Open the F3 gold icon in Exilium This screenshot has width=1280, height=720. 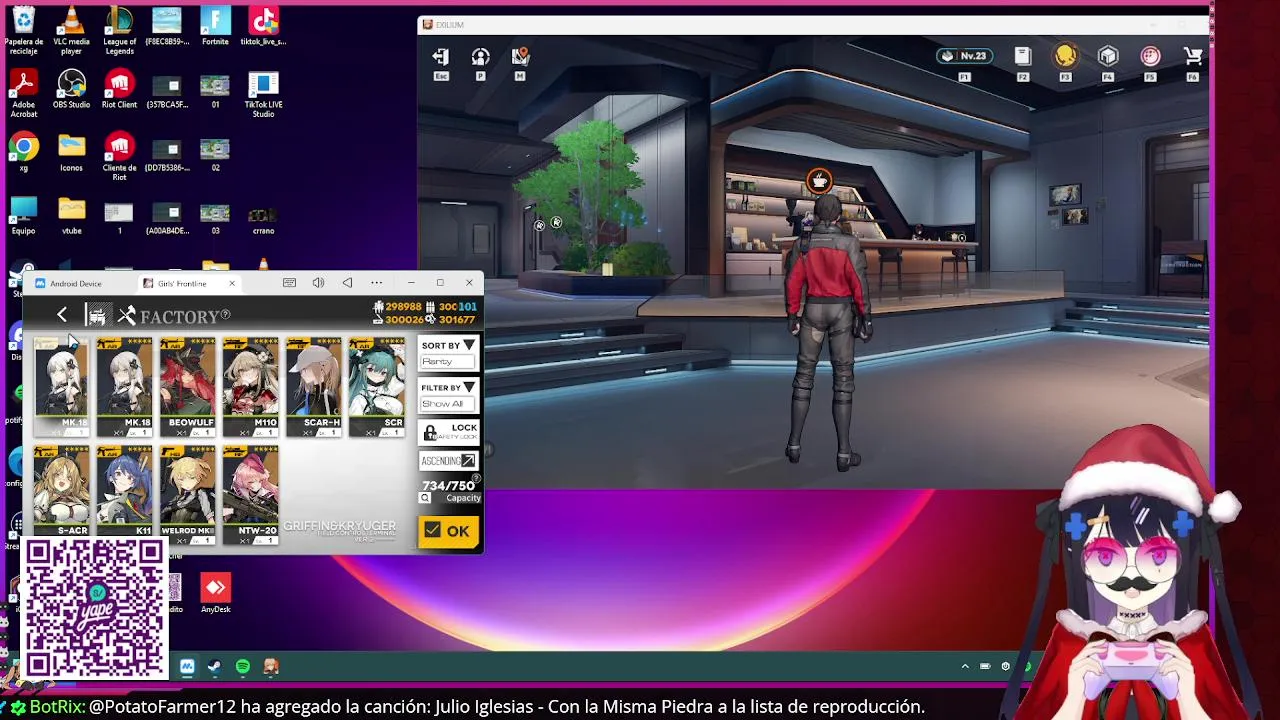[1066, 57]
